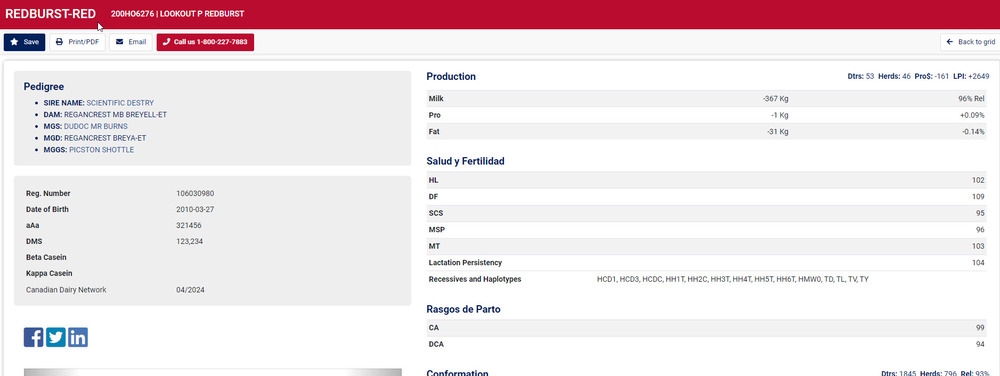Image resolution: width=1000 pixels, height=376 pixels.
Task: Select Lactation Persistency value 104
Action: click(979, 263)
